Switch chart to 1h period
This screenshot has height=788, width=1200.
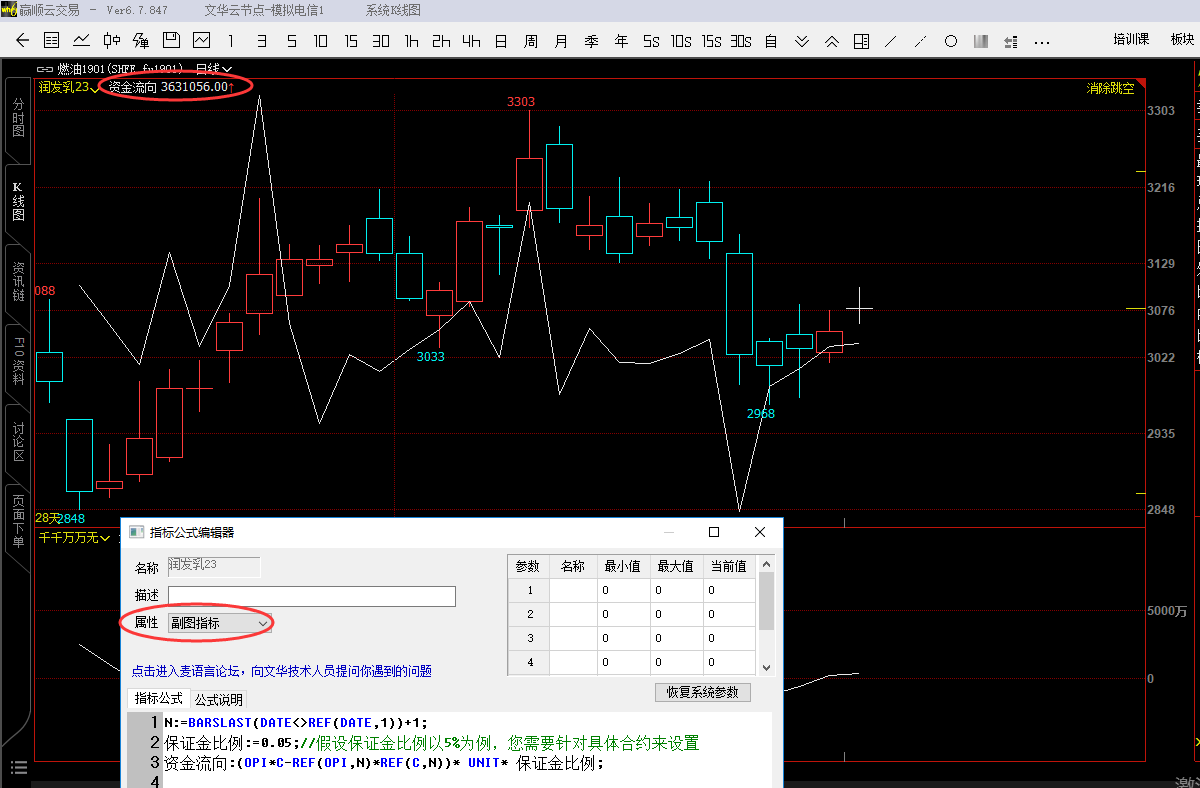411,41
